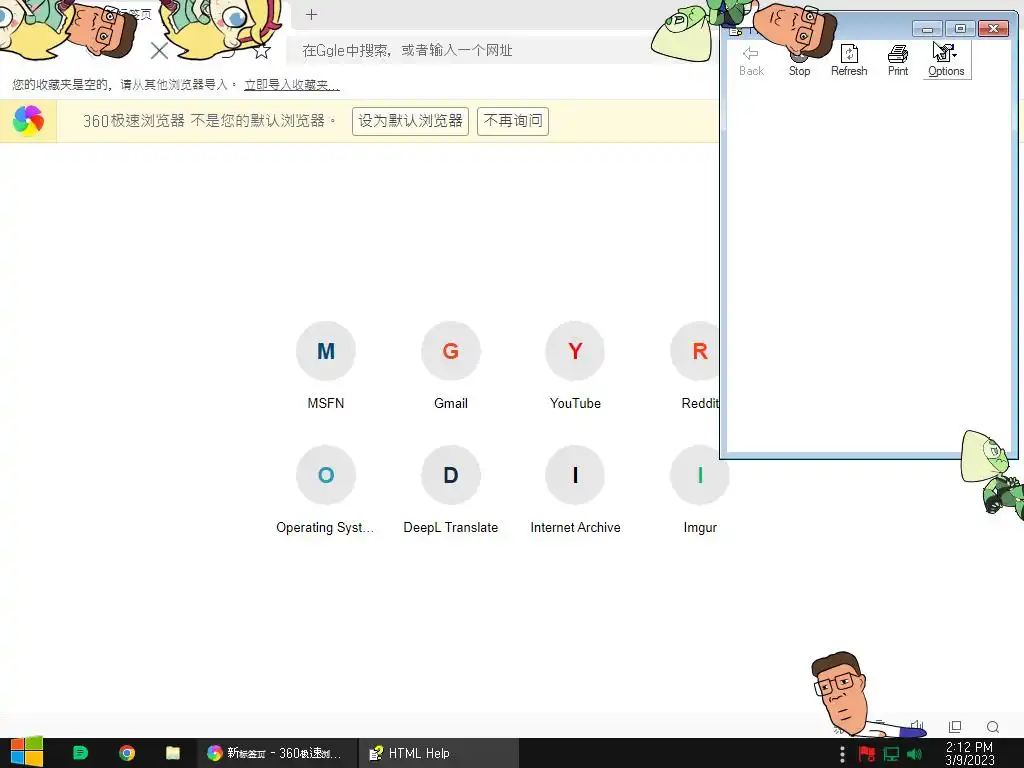This screenshot has height=768, width=1024.
Task: Click the red flag tray icon
Action: click(867, 754)
